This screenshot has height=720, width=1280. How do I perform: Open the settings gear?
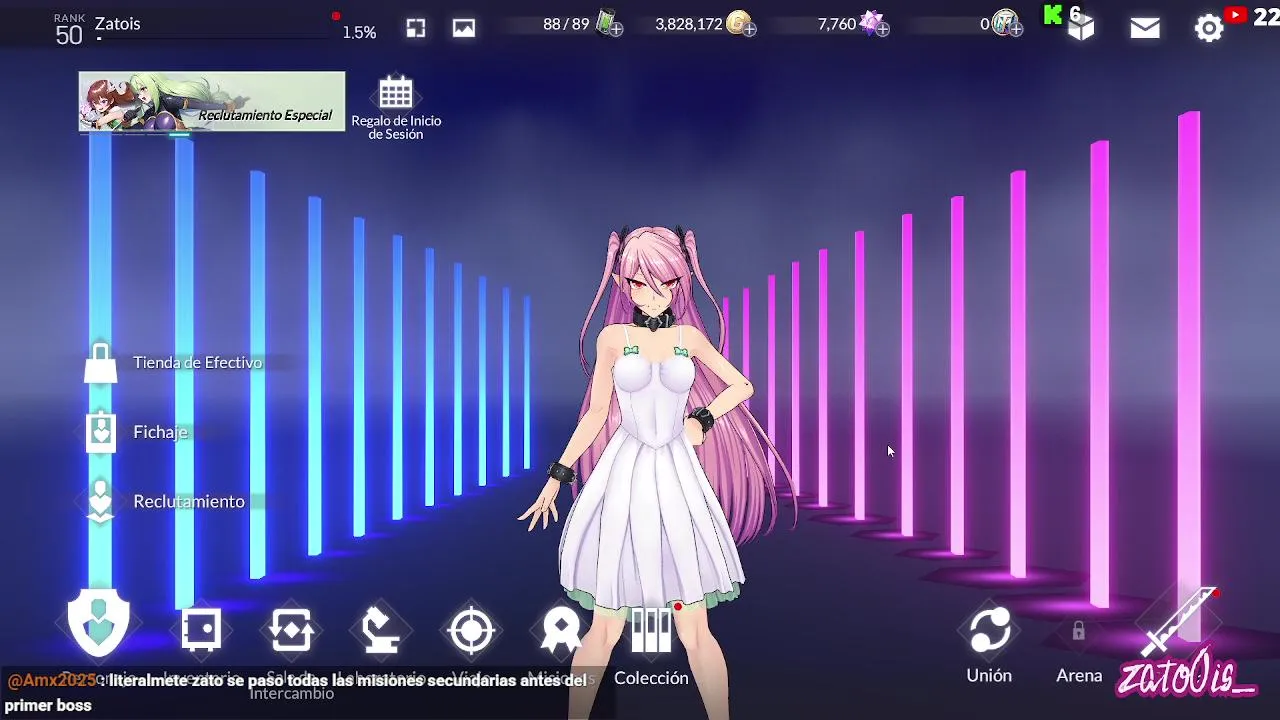(x=1209, y=28)
